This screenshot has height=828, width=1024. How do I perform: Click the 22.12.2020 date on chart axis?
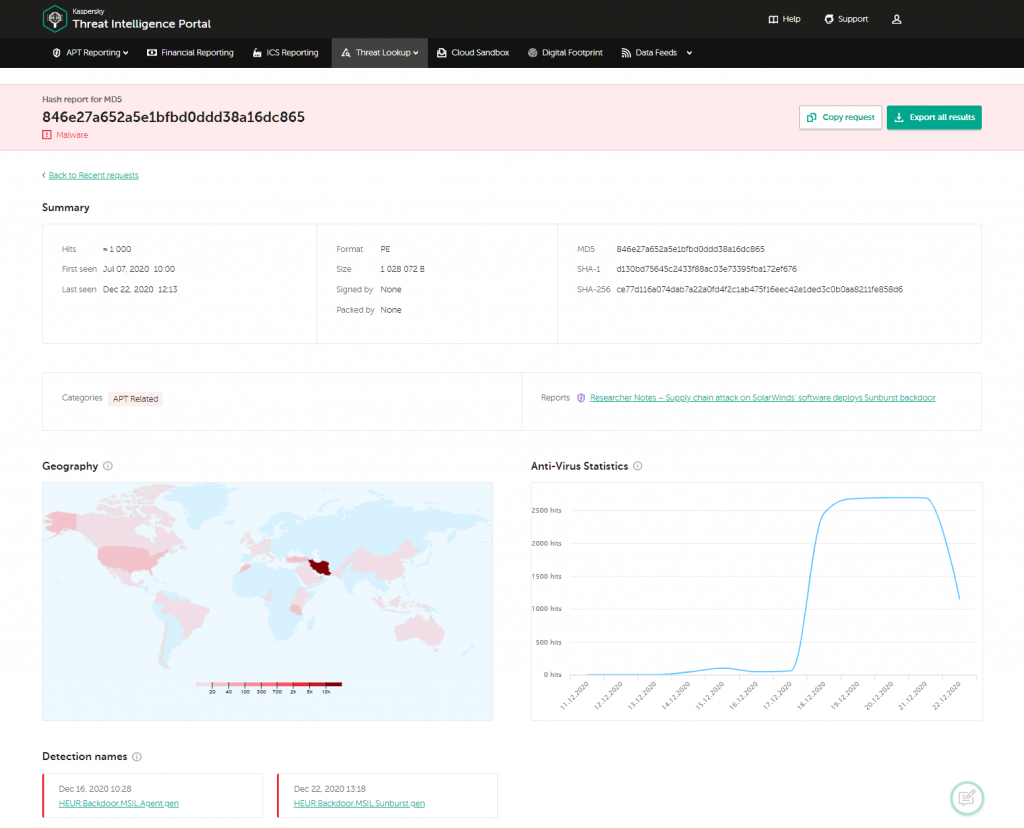coord(946,695)
